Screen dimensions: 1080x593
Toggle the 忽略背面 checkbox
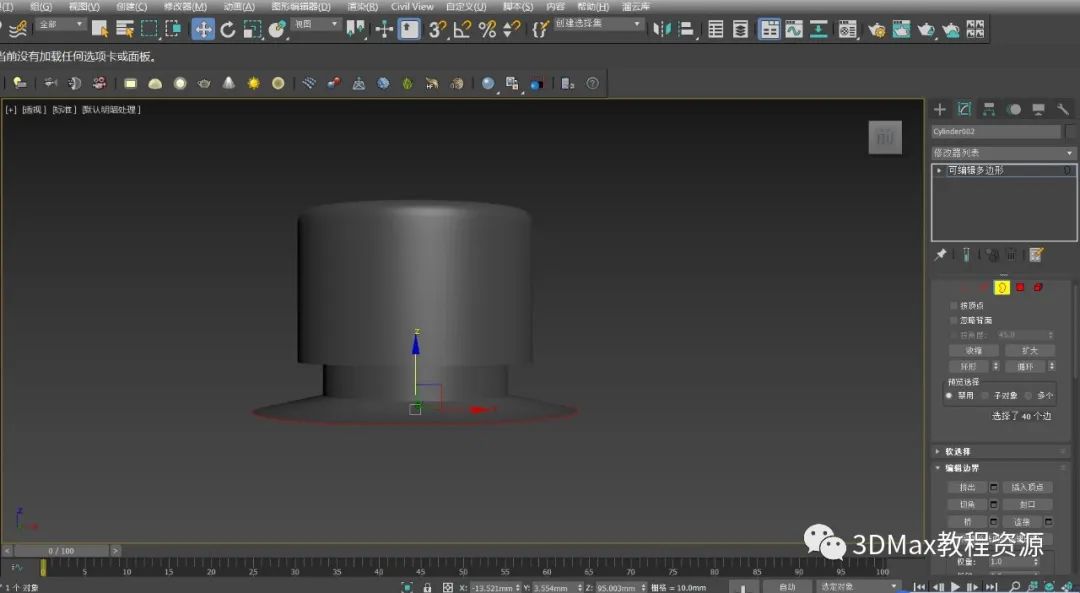pos(953,320)
